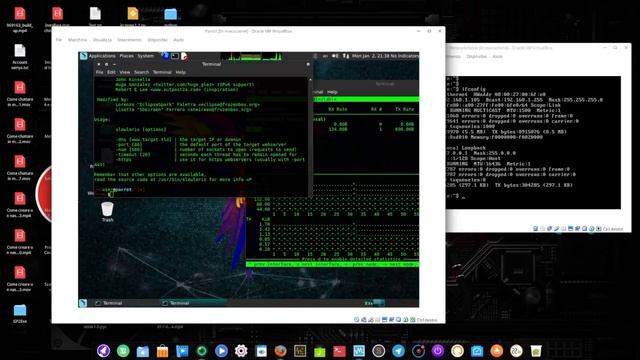Launch terminal from Parrot panel launcher
The image size is (640, 360).
[x=175, y=56]
